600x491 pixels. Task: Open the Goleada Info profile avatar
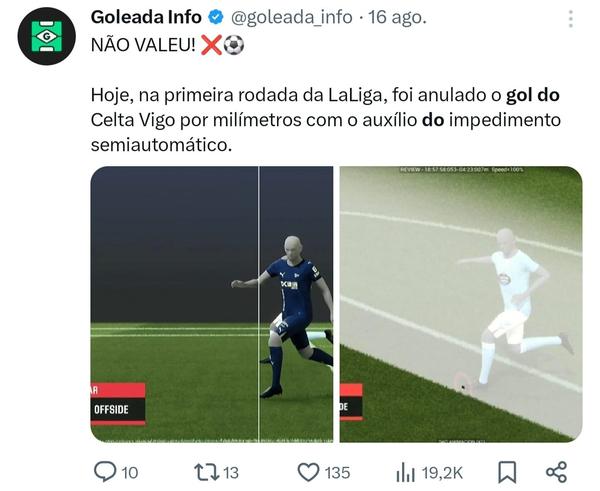click(46, 36)
